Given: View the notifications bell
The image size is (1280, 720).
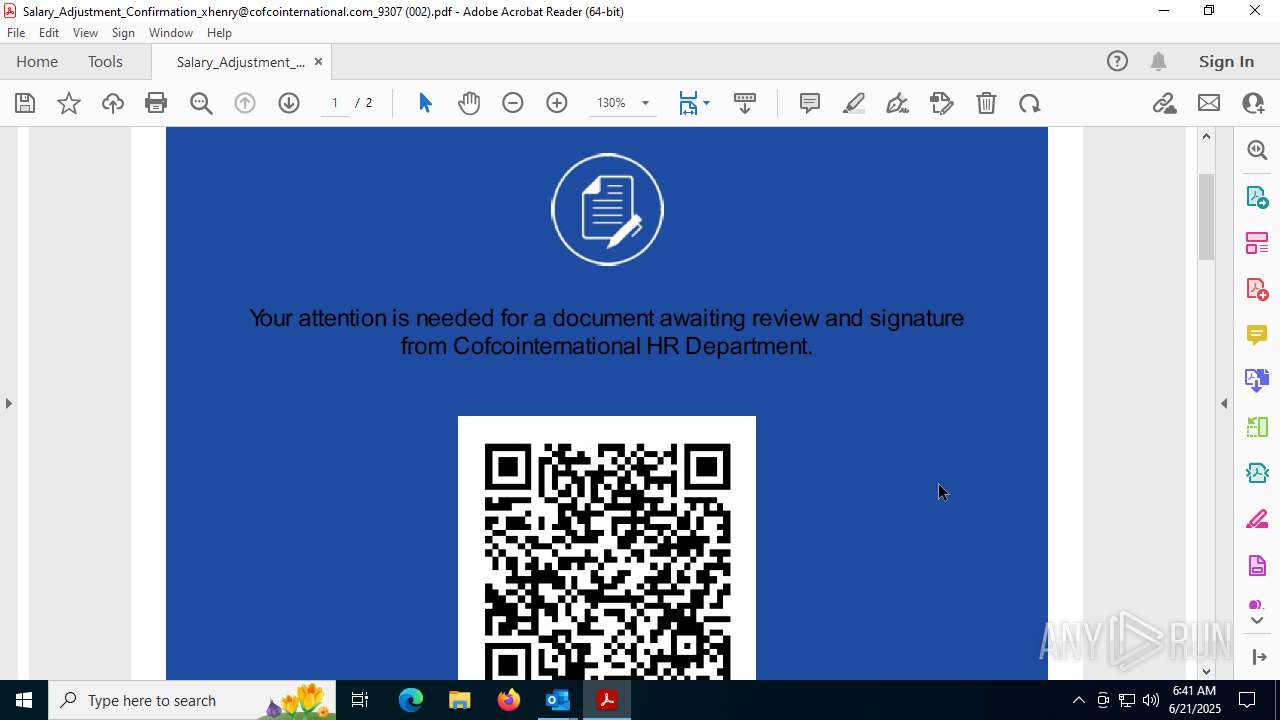Looking at the screenshot, I should (1158, 61).
